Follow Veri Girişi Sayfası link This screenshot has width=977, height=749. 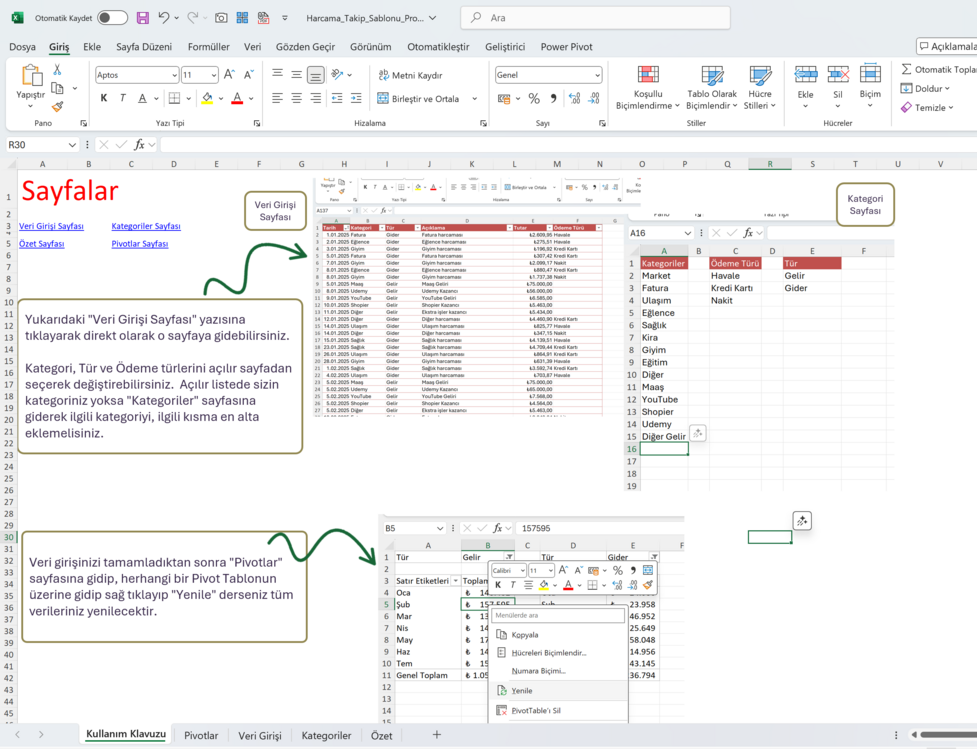[x=51, y=226]
